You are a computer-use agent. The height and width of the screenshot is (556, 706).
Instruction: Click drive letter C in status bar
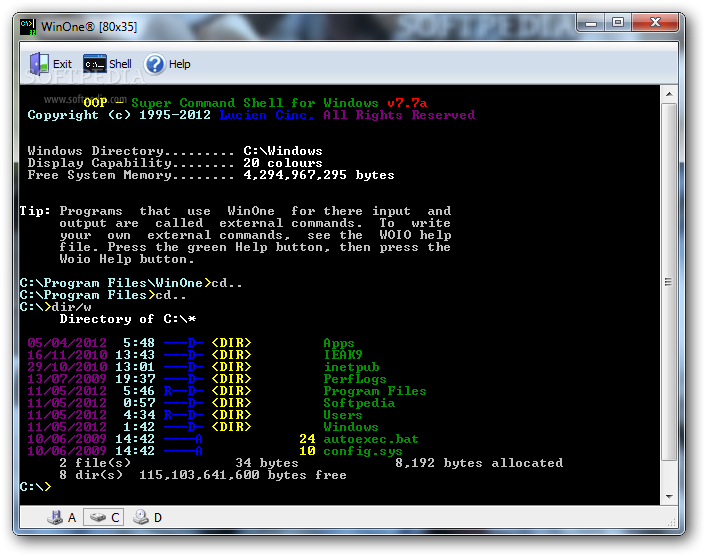(x=115, y=518)
